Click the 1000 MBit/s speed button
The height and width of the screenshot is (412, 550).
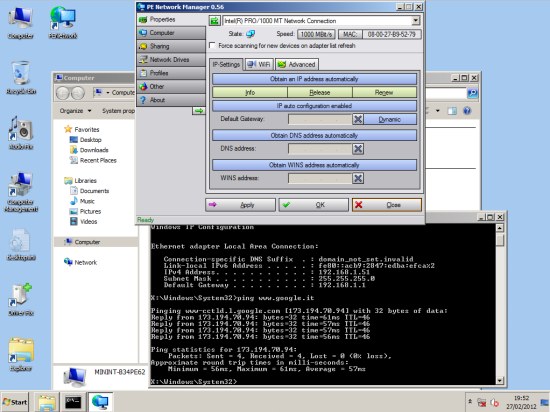coord(316,34)
